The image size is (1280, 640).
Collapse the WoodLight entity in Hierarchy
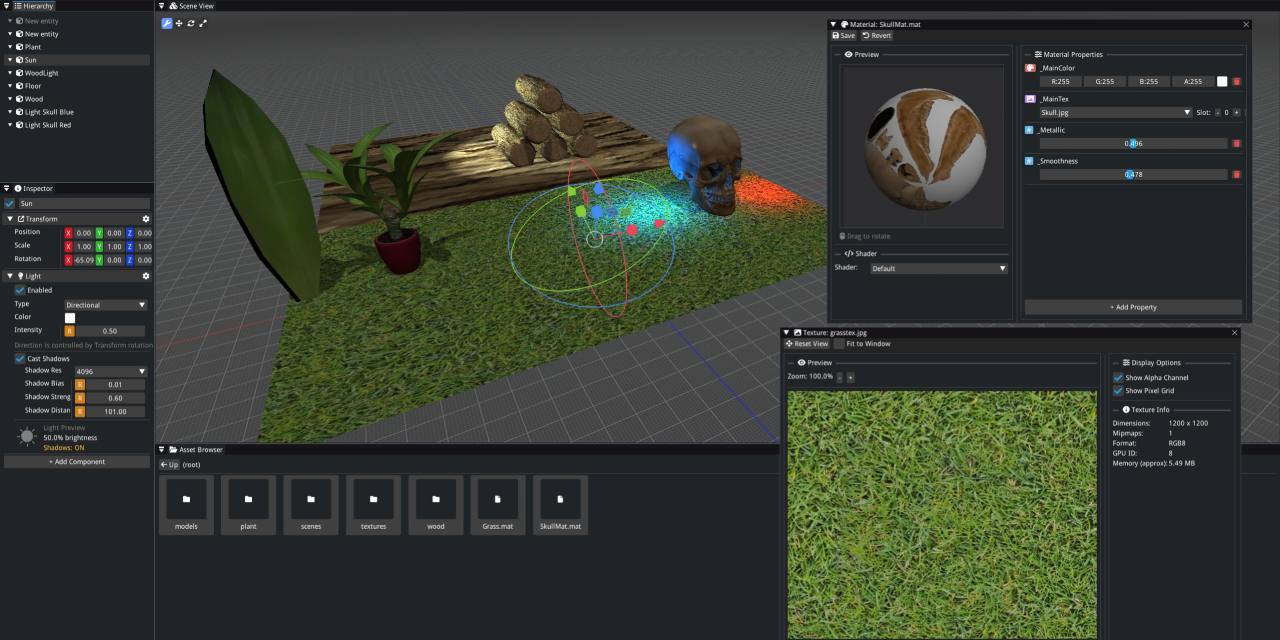(10, 73)
